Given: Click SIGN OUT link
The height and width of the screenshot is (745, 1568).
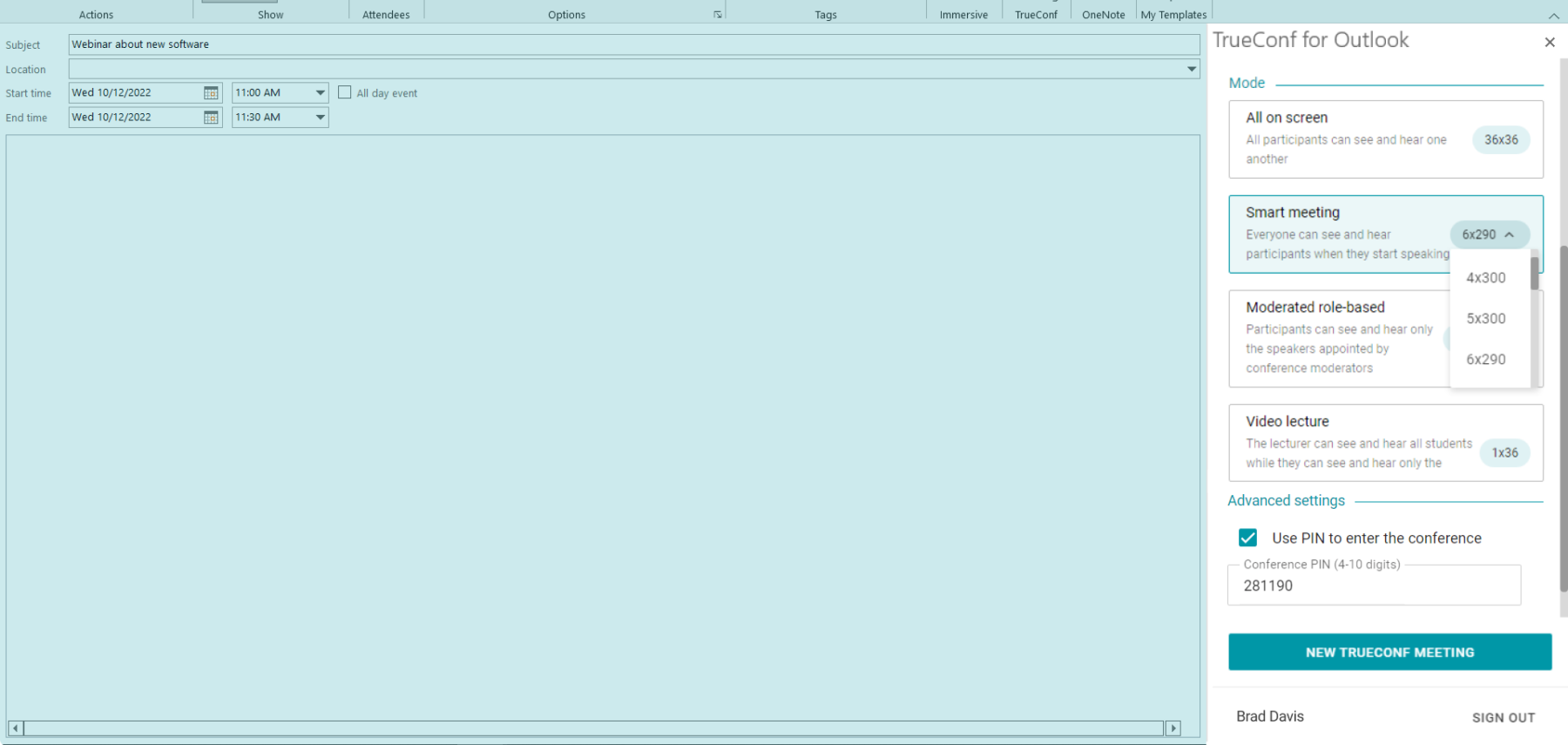Looking at the screenshot, I should (x=1504, y=717).
